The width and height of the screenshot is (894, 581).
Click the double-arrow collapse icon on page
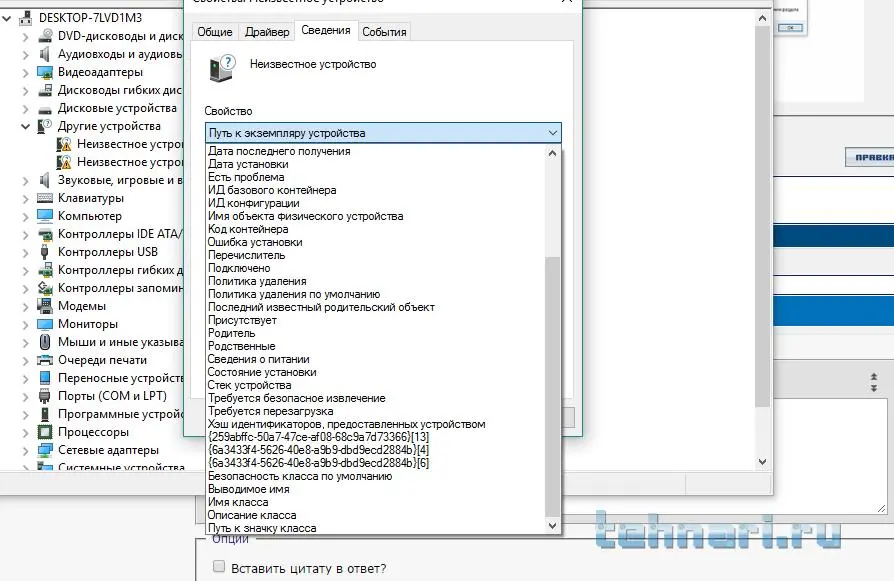click(873, 383)
